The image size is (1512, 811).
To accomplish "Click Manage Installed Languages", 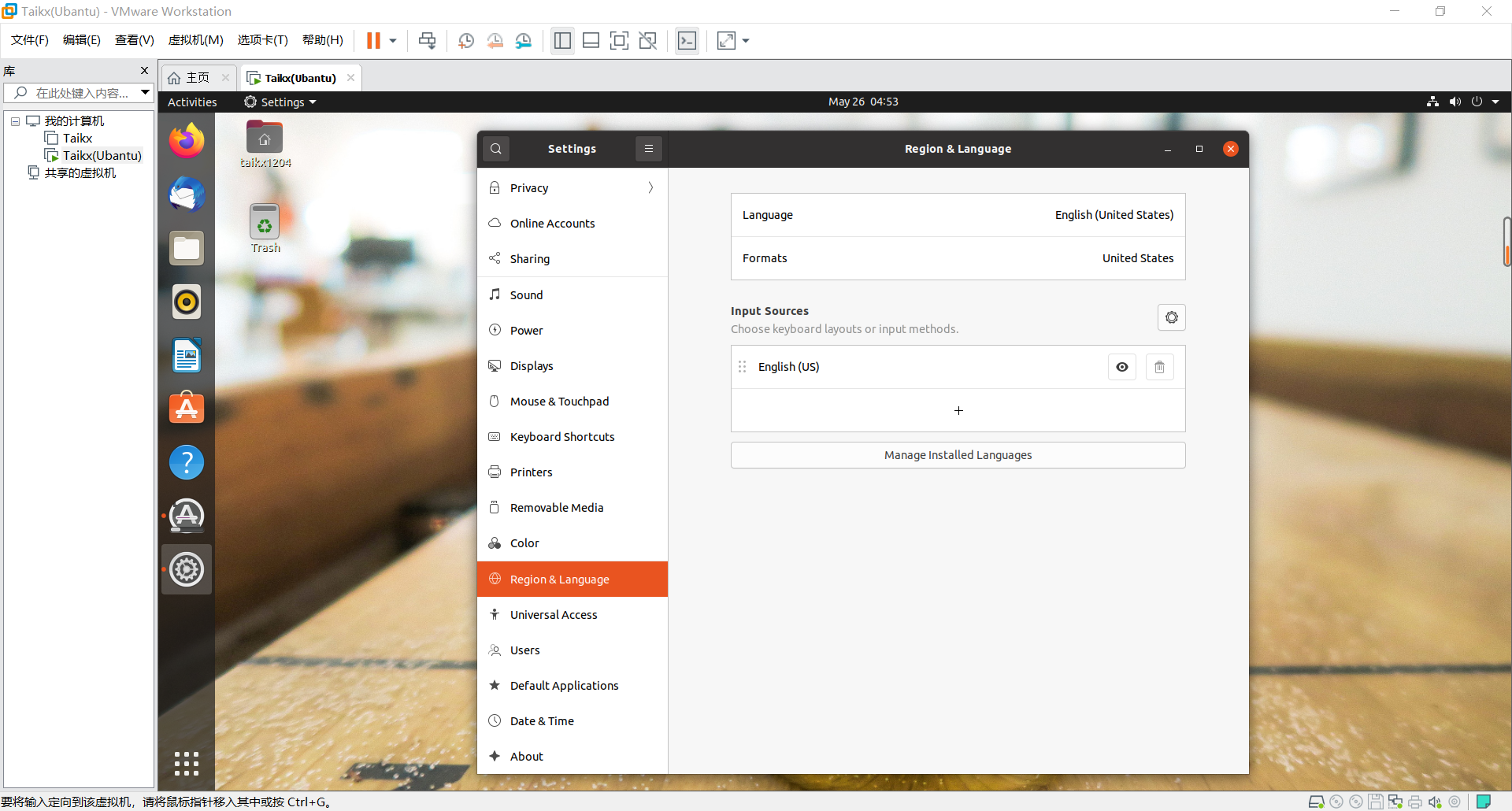I will tap(957, 455).
